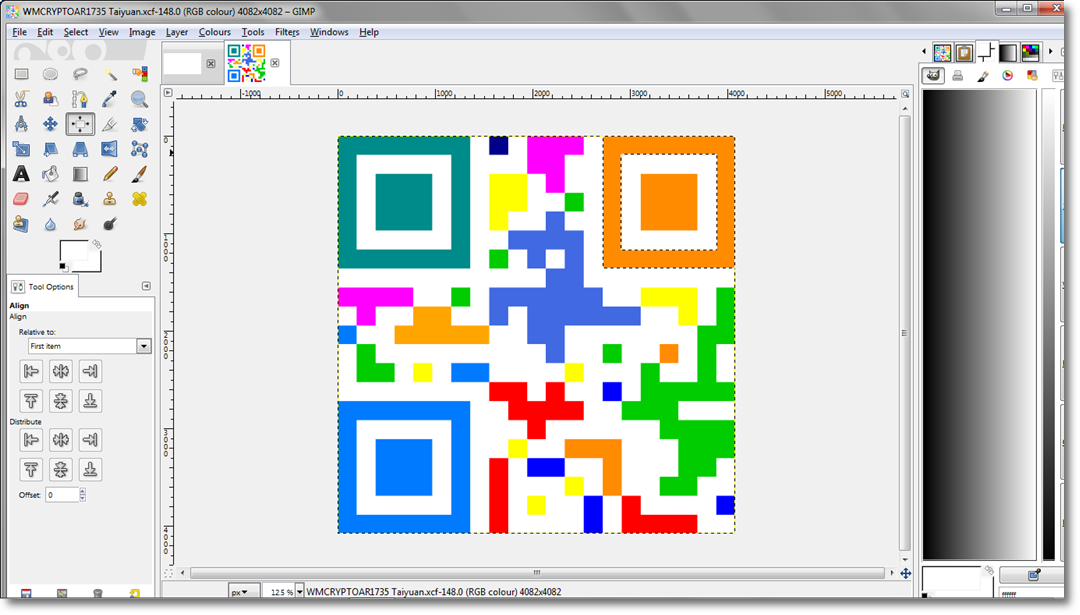Select the Airbrush tool
Screen dimensions: 1080x615
(x=50, y=199)
